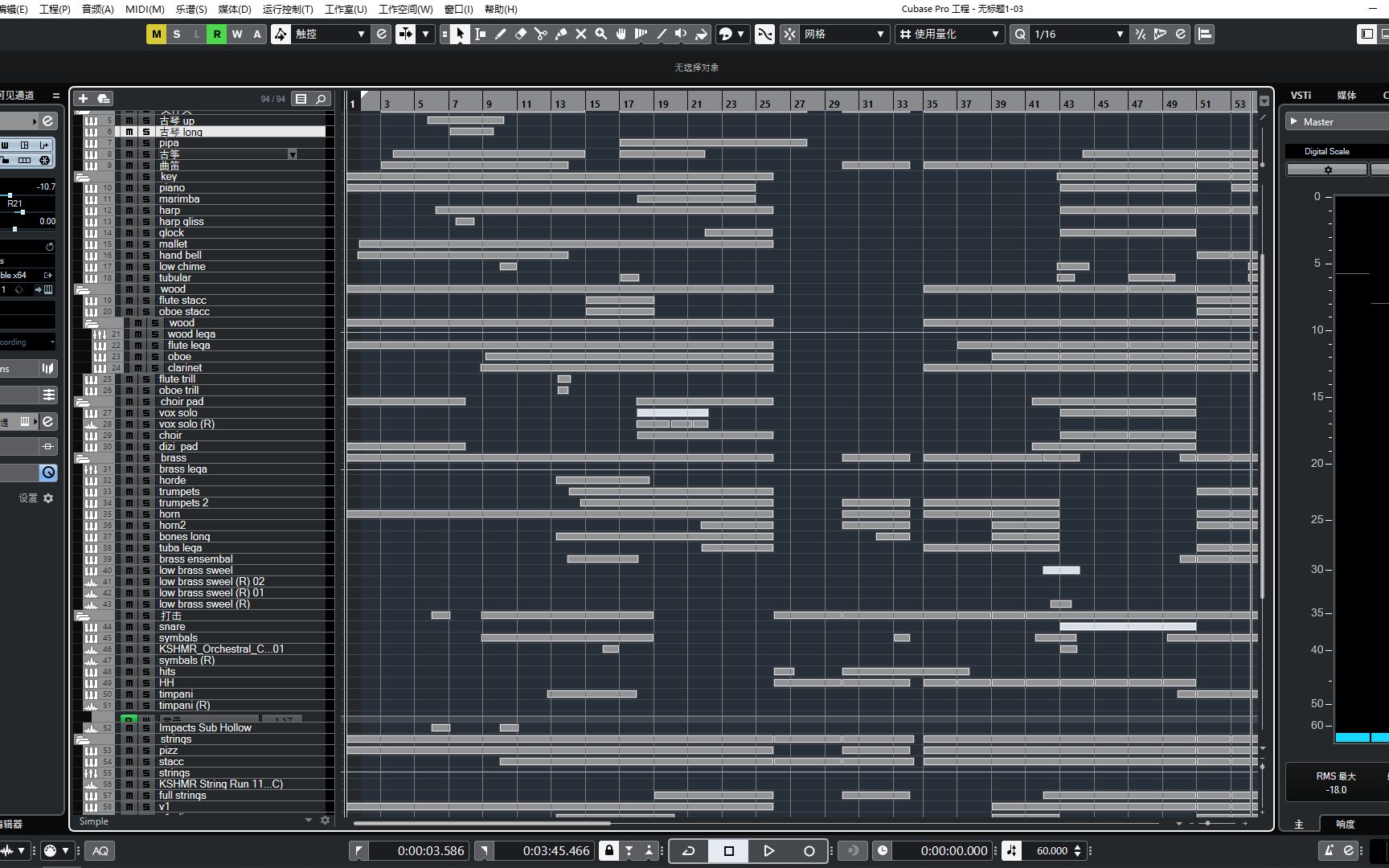Viewport: 1389px width, 868px height.
Task: Click the left zone layout icon
Action: [x=1366, y=34]
